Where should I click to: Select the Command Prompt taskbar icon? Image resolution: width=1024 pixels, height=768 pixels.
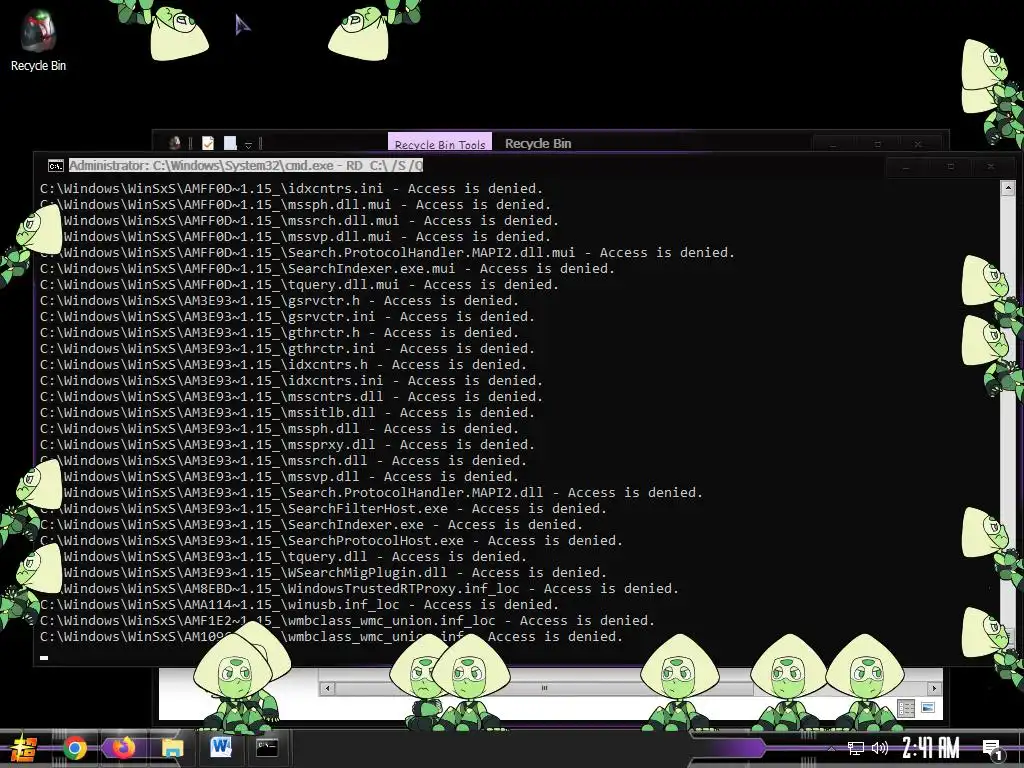(267, 748)
